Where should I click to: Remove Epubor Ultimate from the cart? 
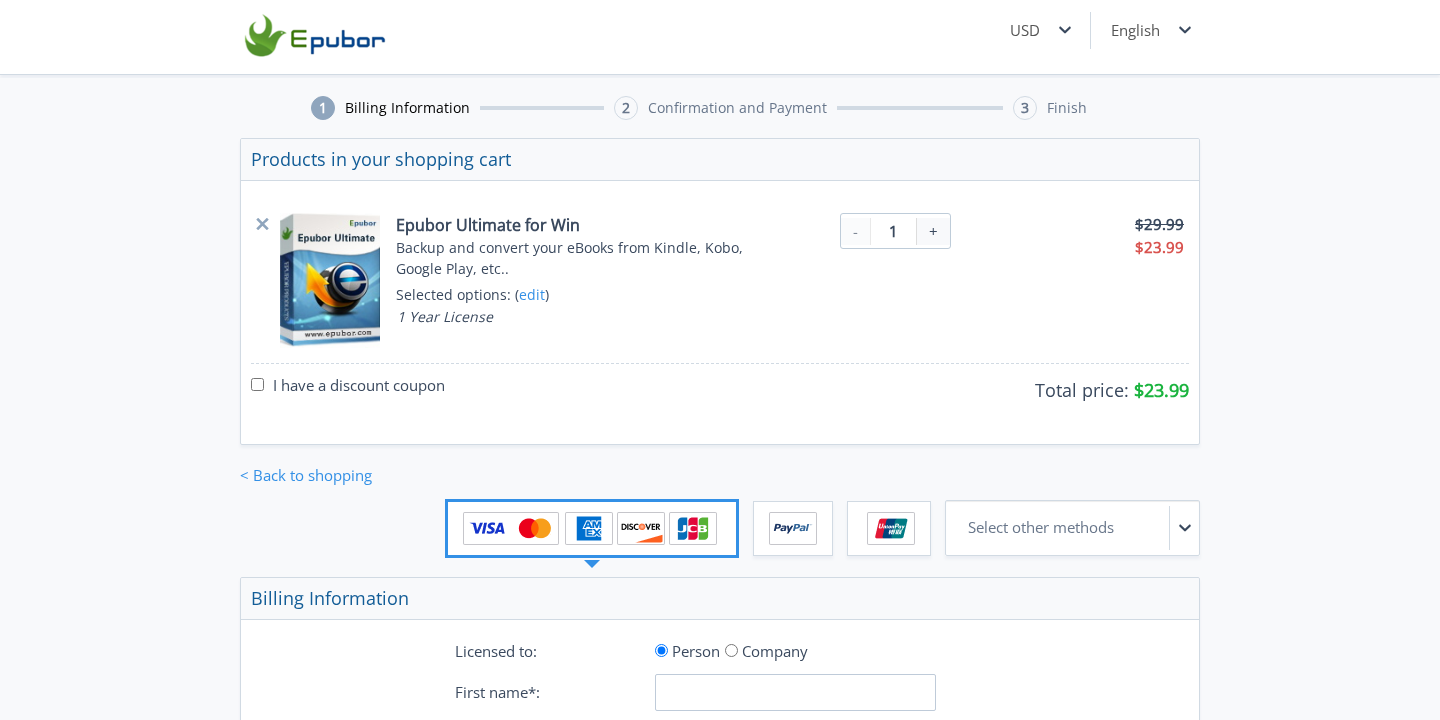click(262, 224)
